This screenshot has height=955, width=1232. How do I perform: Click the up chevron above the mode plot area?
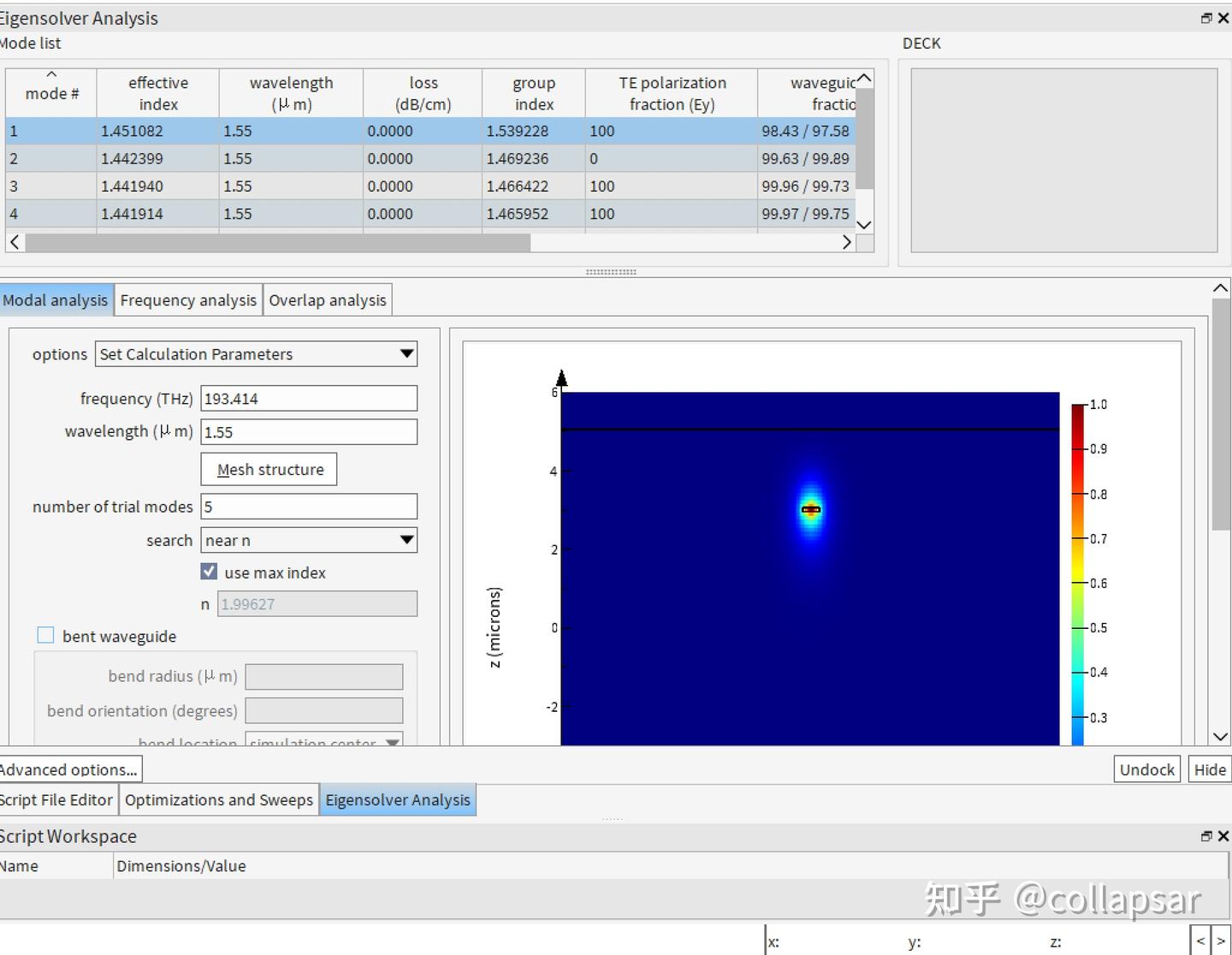[1220, 288]
